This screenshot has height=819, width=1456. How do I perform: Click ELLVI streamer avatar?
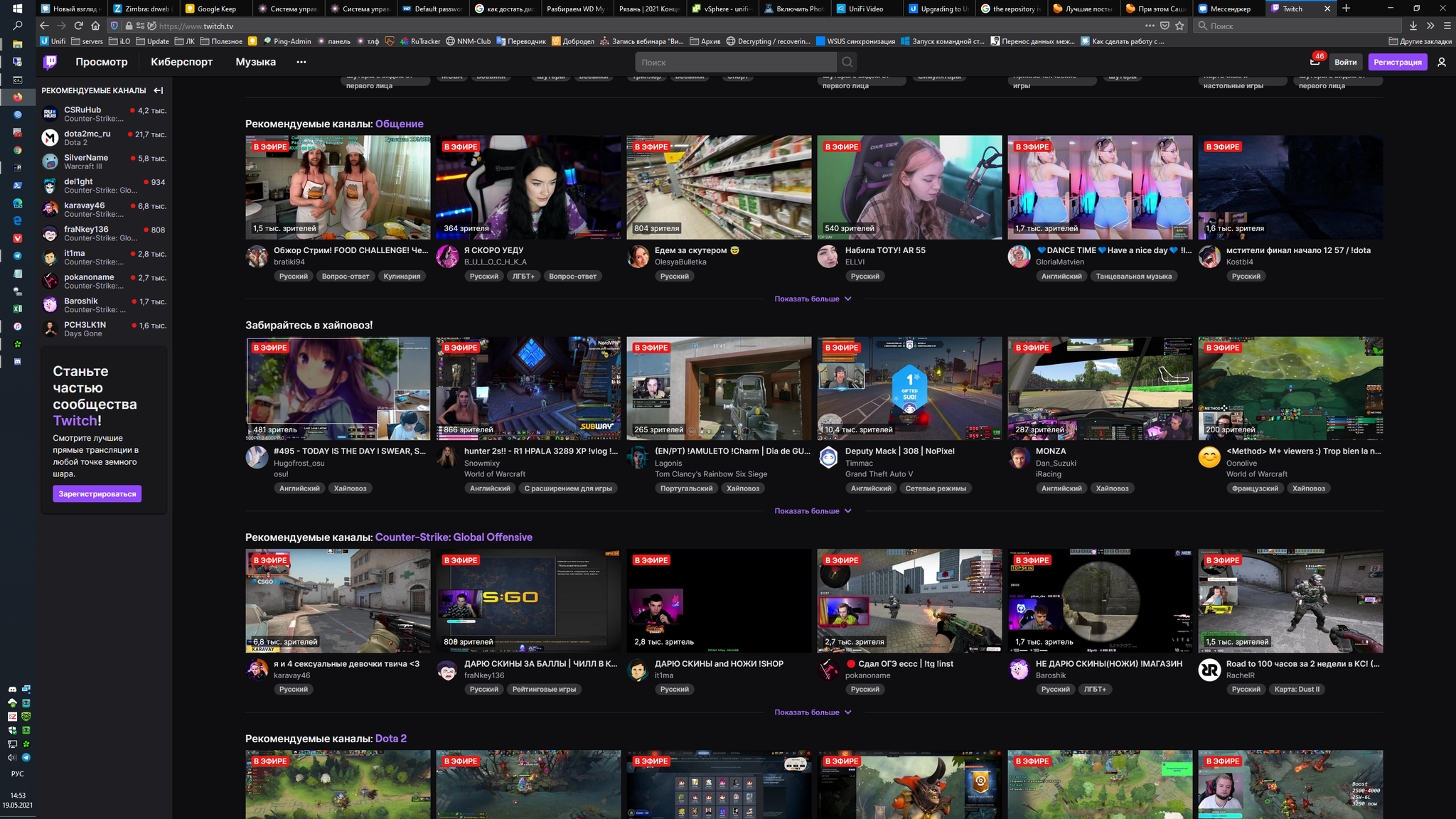click(x=828, y=257)
